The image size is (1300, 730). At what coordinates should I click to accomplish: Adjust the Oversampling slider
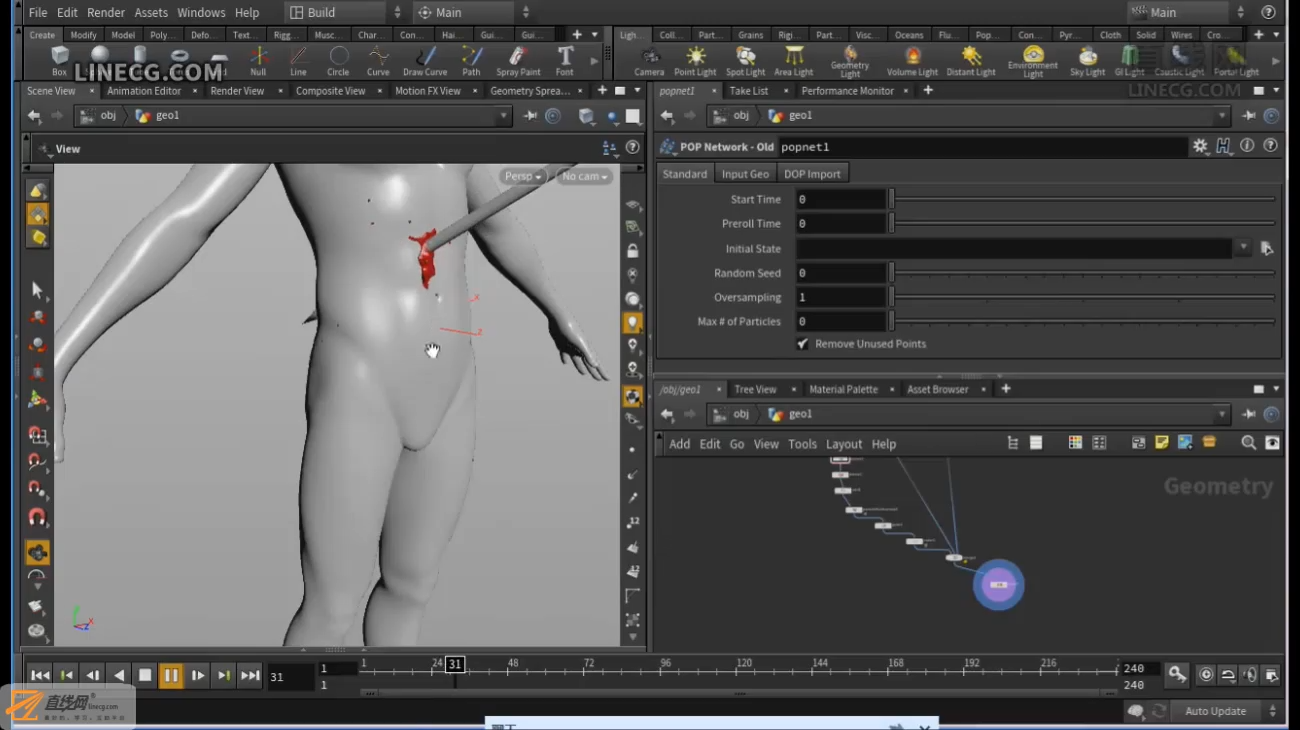1084,297
